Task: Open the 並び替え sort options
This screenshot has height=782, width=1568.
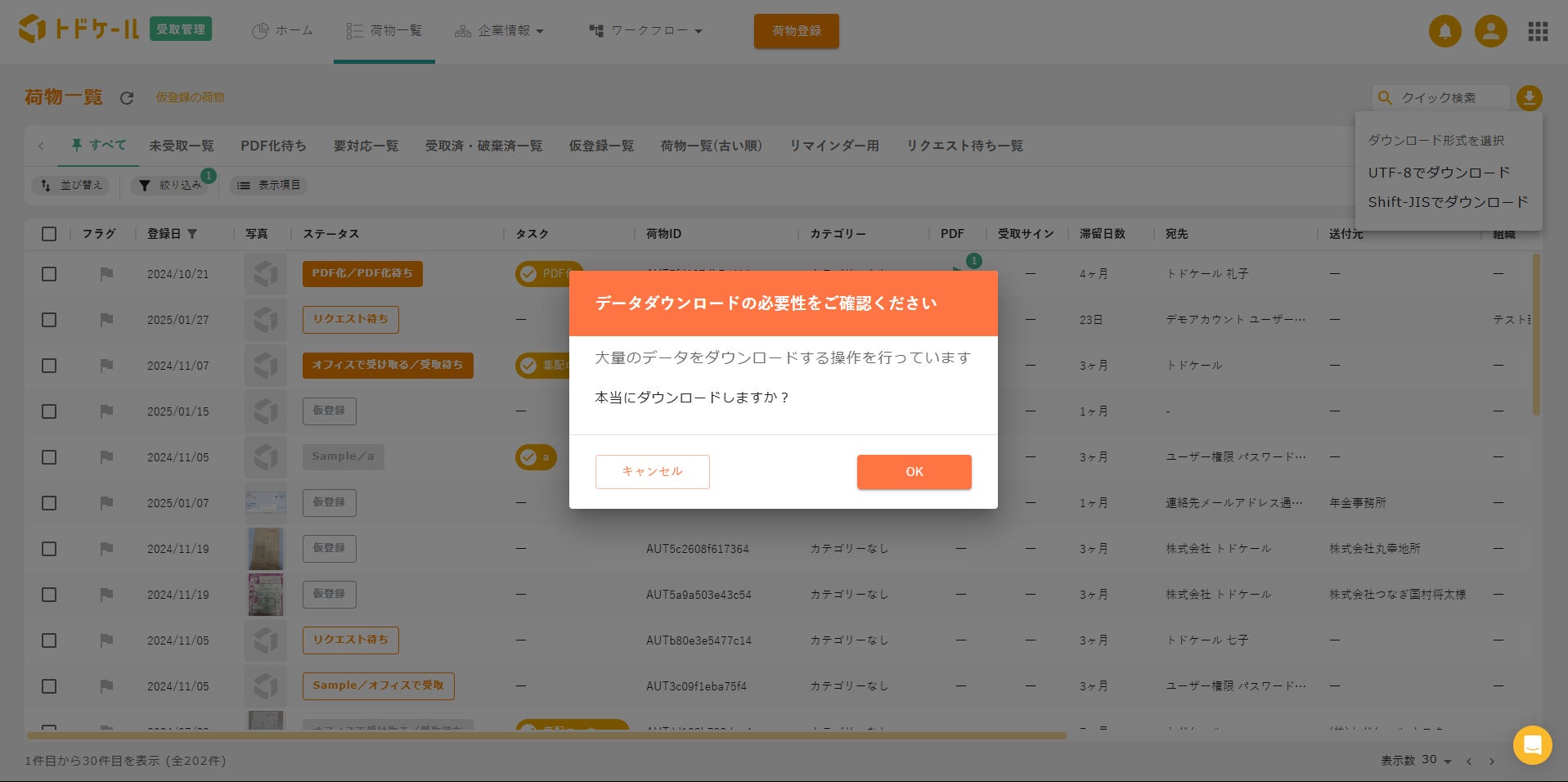Action: click(70, 186)
